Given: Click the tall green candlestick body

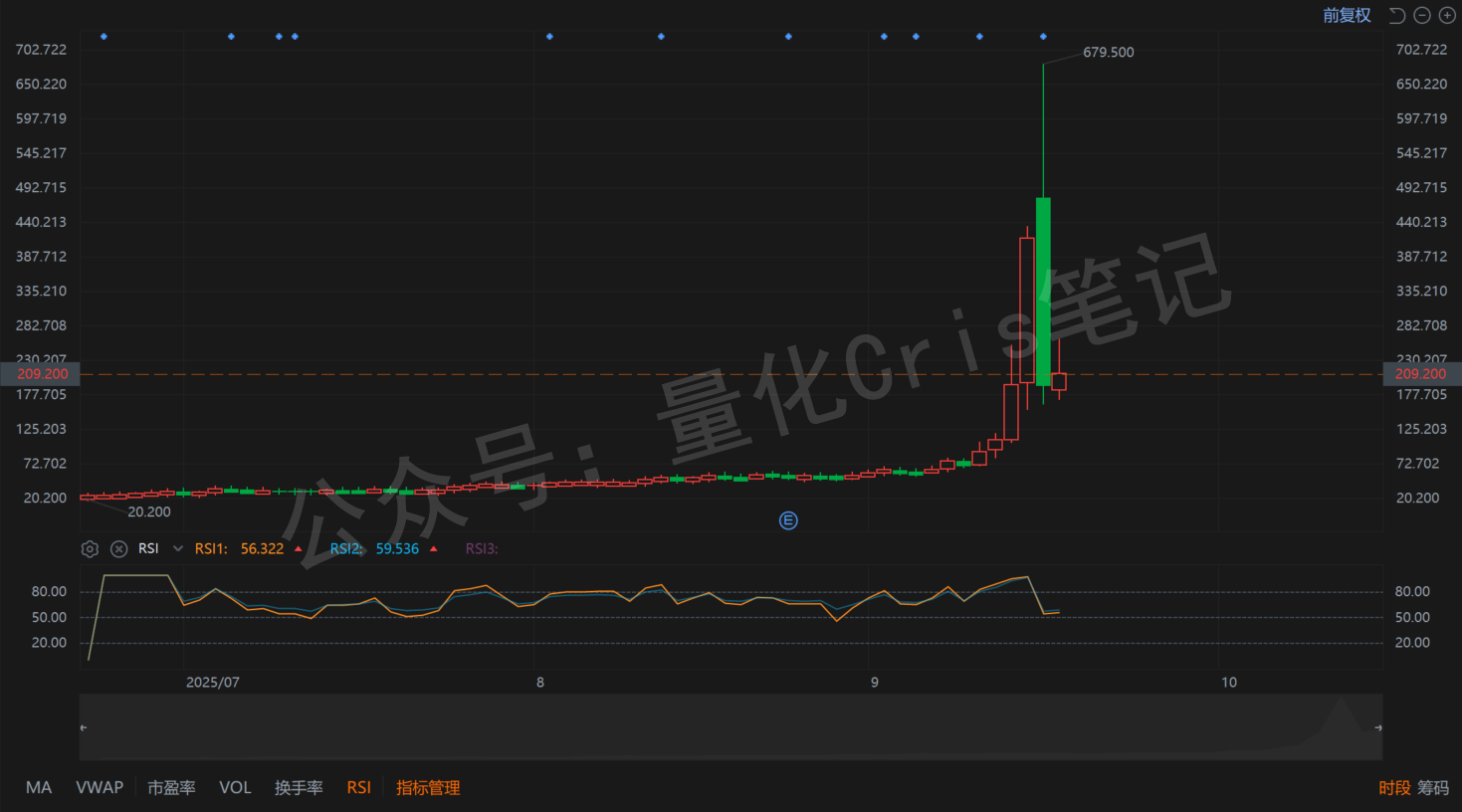Looking at the screenshot, I should (1043, 292).
